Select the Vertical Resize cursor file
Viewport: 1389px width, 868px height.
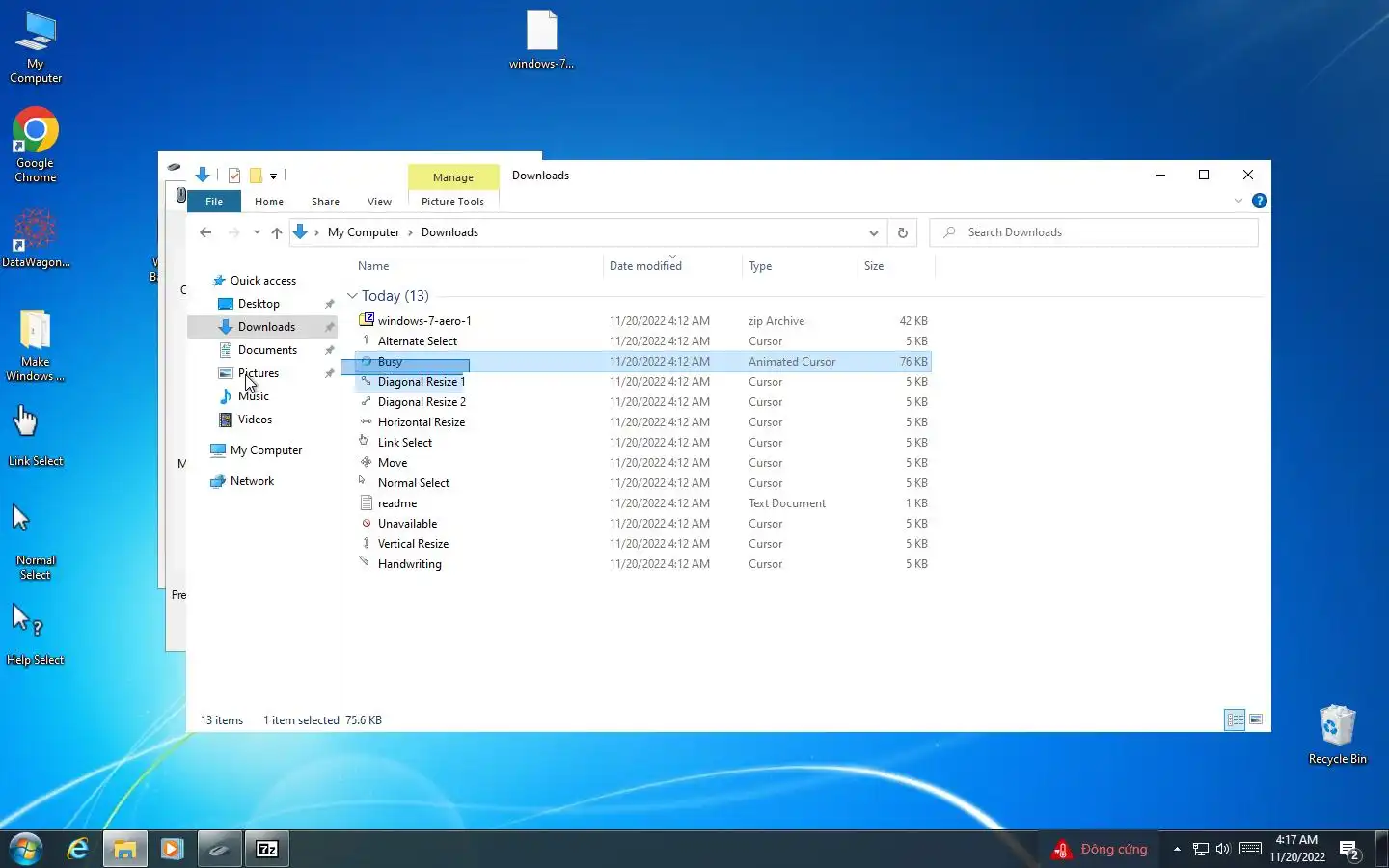tap(413, 544)
